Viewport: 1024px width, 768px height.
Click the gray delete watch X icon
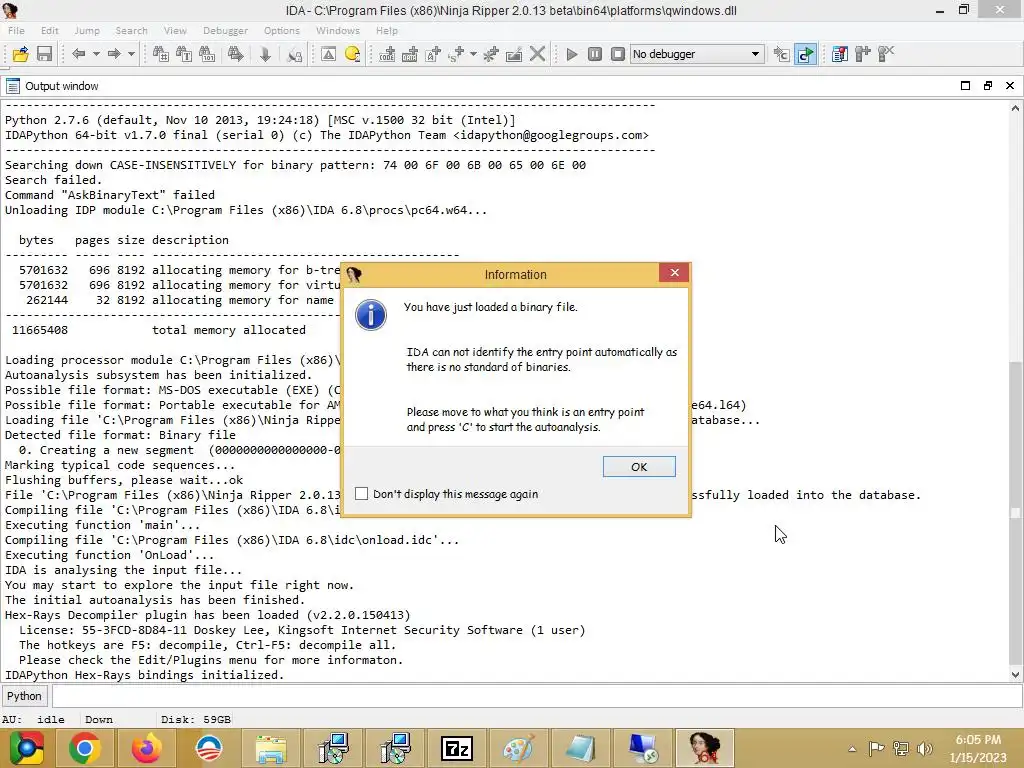click(x=886, y=54)
